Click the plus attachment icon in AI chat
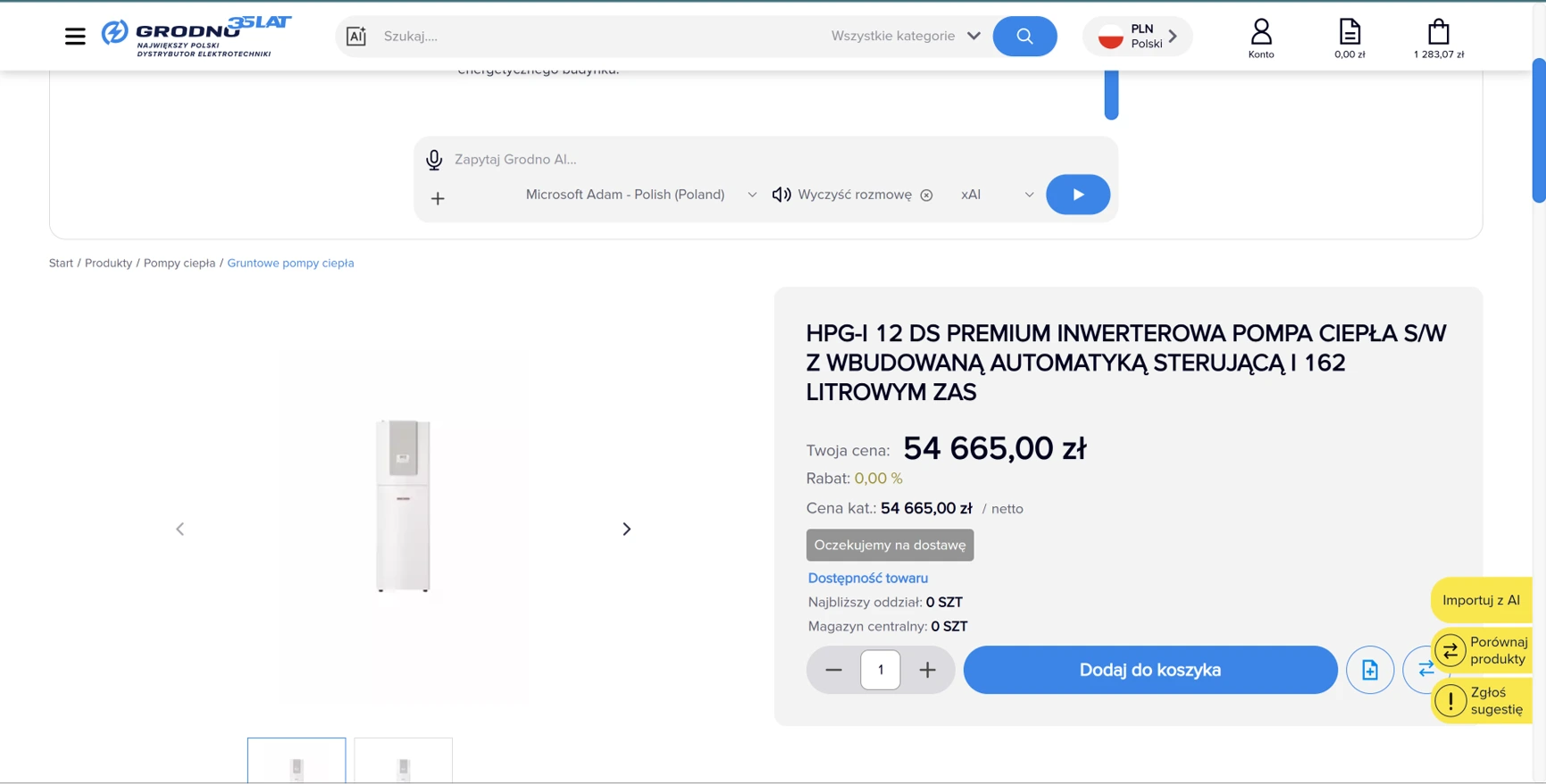The width and height of the screenshot is (1546, 784). click(438, 198)
